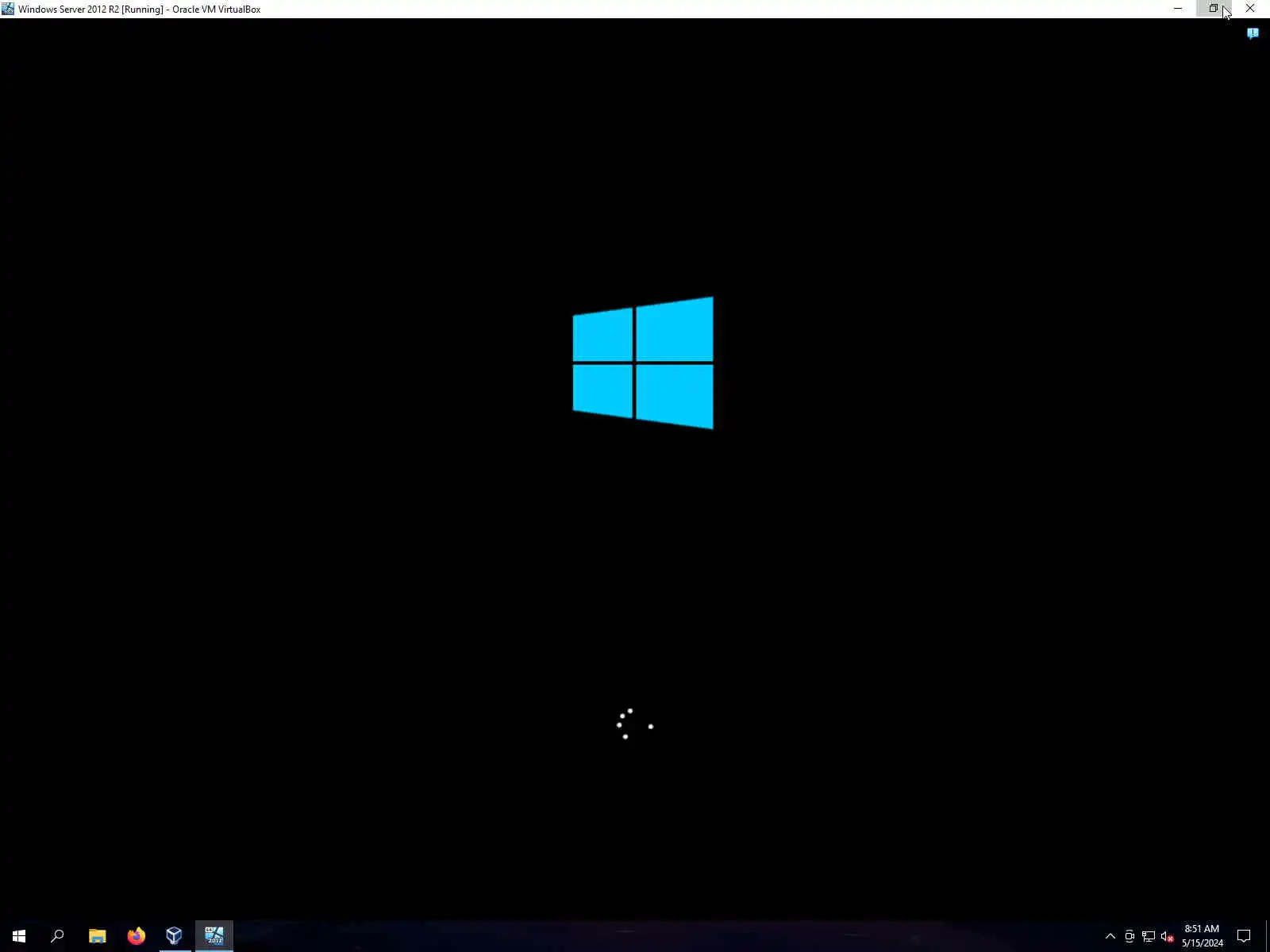Restore down the VirtualBox VM window
The image size is (1270, 952).
(1214, 9)
